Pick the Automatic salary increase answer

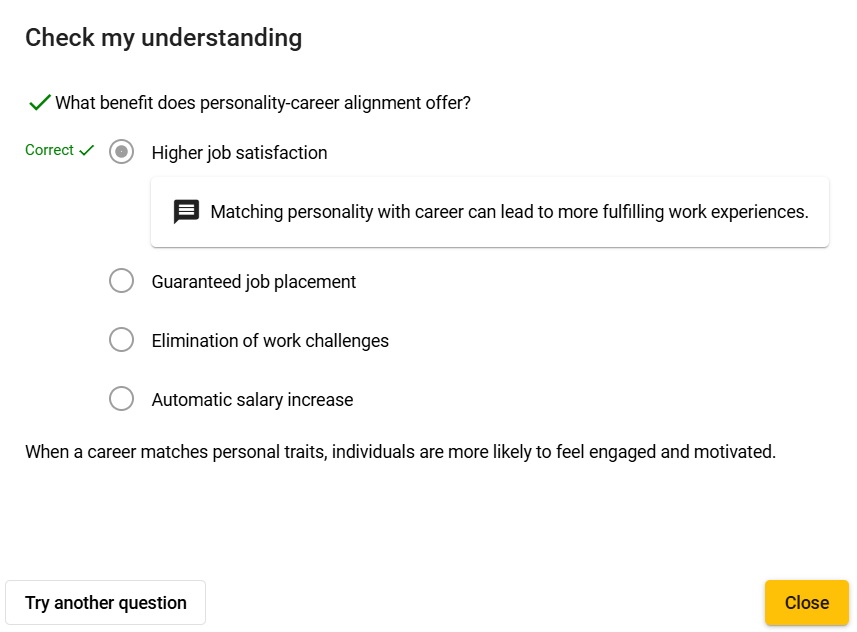tap(121, 398)
